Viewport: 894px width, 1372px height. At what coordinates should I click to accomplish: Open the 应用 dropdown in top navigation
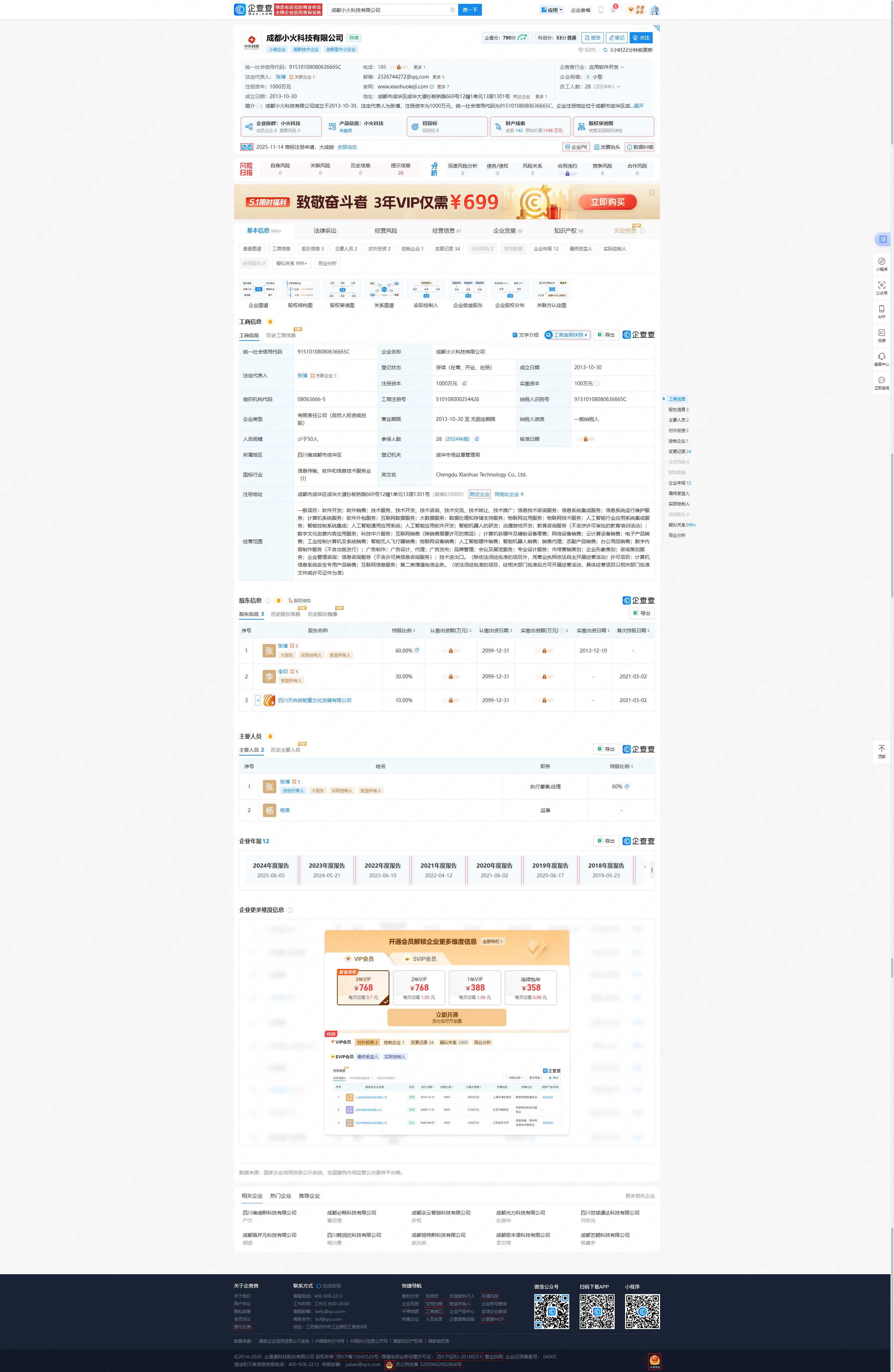click(x=552, y=10)
